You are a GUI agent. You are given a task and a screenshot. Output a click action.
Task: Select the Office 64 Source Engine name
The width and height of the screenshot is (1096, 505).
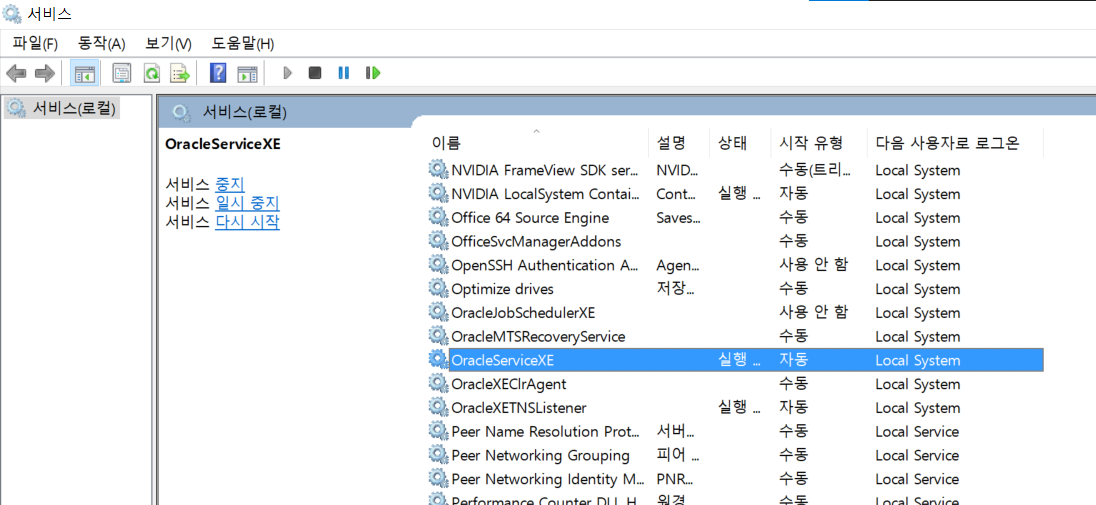530,218
